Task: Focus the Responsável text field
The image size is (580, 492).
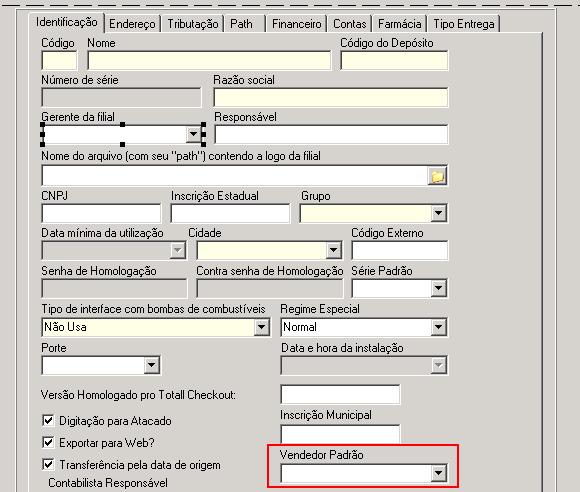Action: click(x=331, y=134)
